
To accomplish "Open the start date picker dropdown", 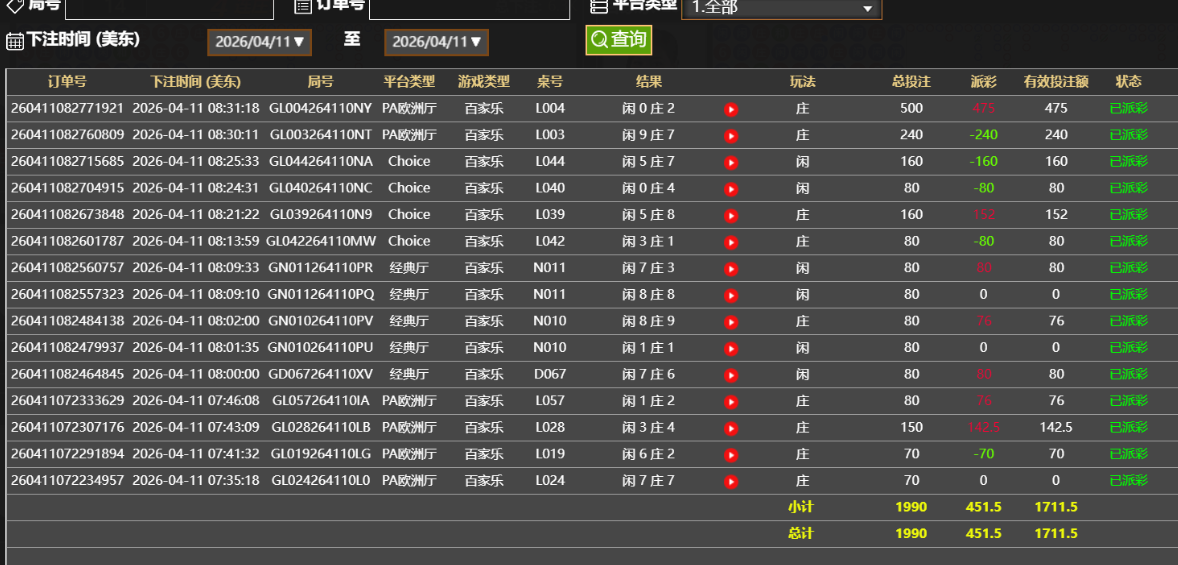I will click(260, 42).
